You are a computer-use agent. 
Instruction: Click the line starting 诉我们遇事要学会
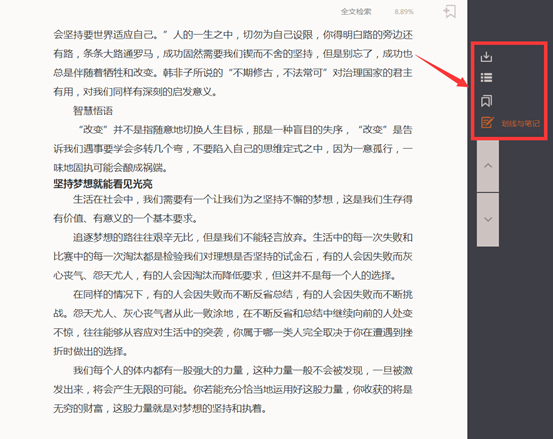[x=233, y=148]
